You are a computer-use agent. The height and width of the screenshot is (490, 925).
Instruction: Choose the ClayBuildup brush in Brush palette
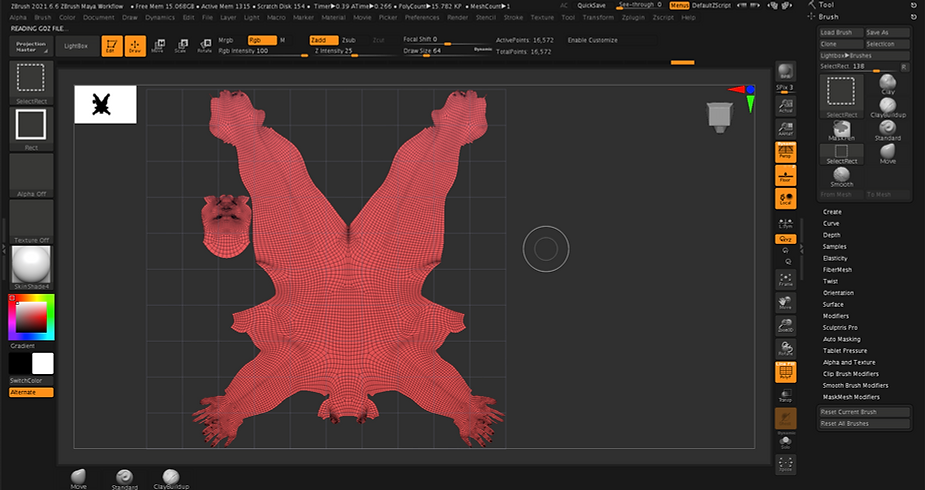pos(887,107)
